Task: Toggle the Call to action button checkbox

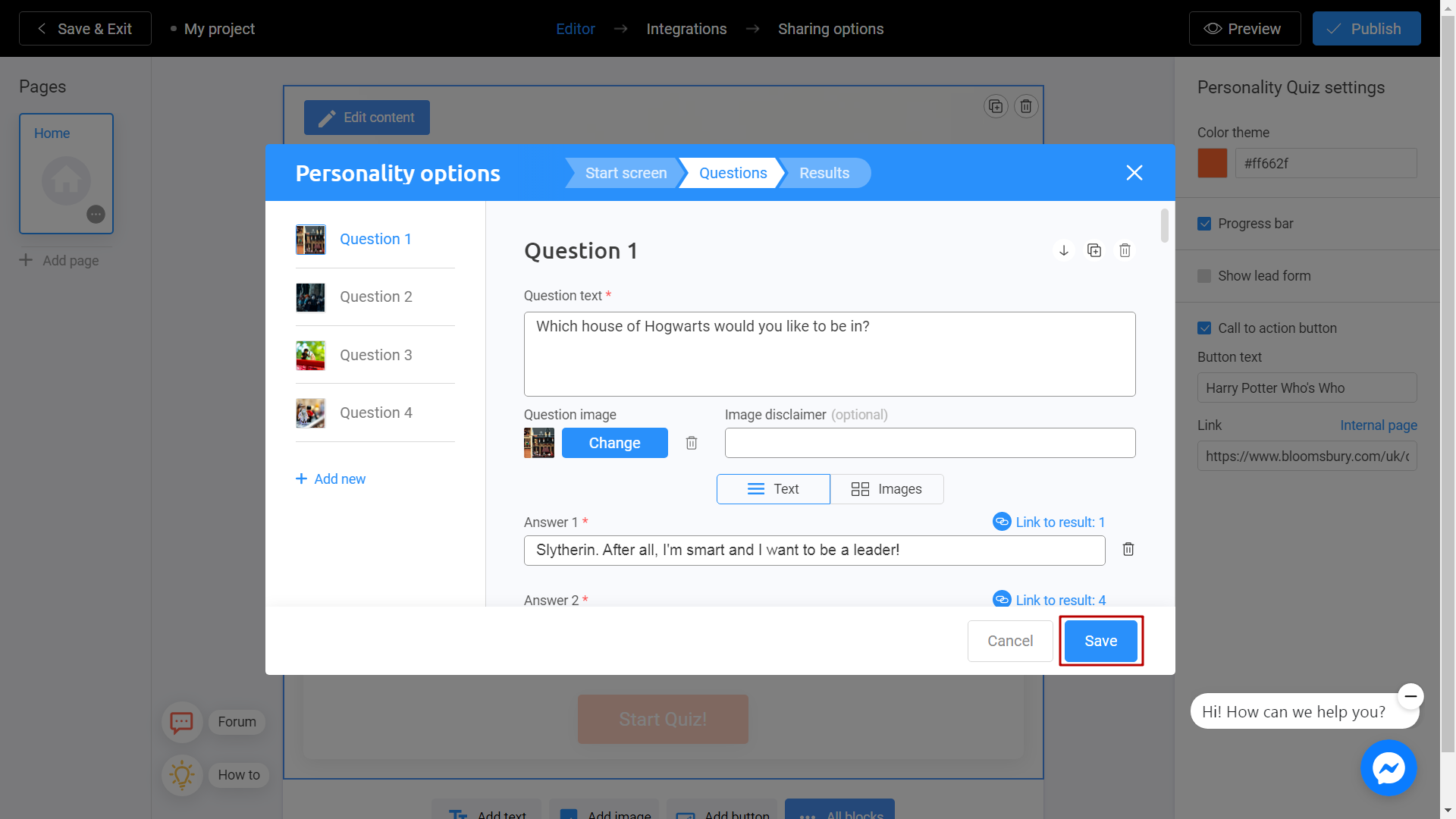Action: (x=1205, y=327)
